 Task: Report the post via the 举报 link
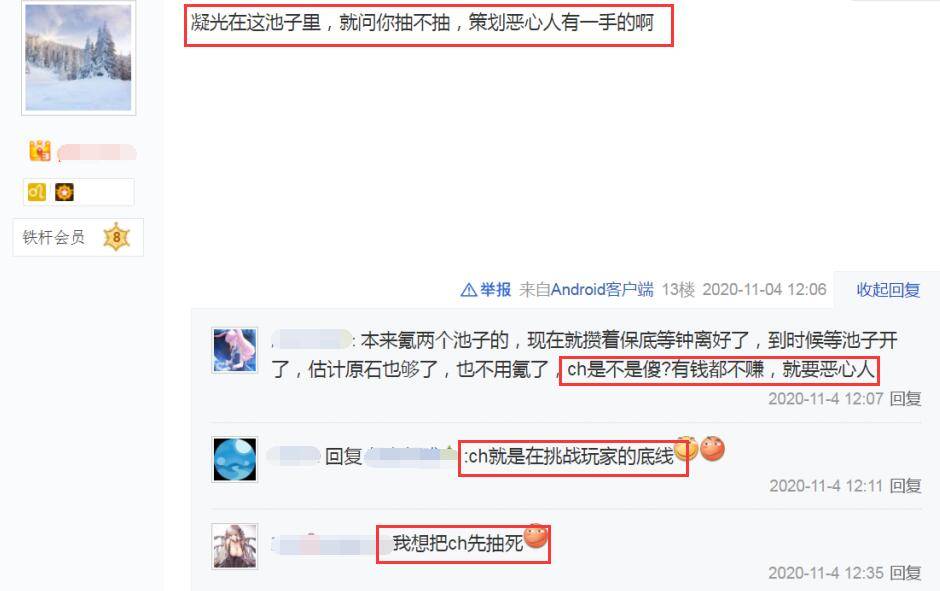[x=495, y=290]
